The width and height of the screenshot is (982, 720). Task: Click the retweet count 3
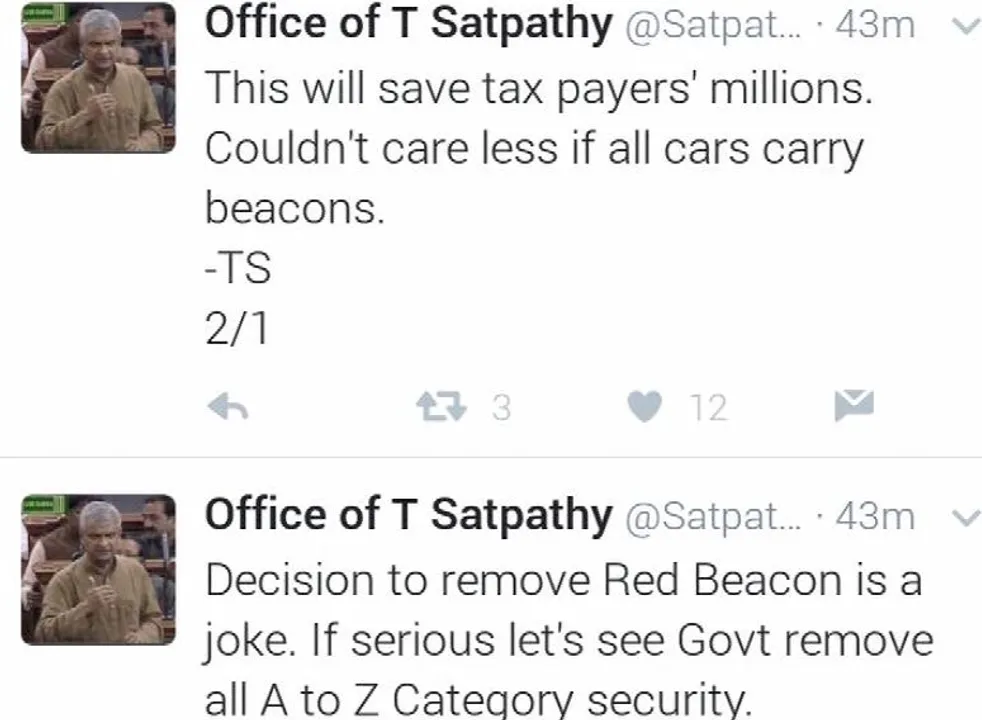501,408
